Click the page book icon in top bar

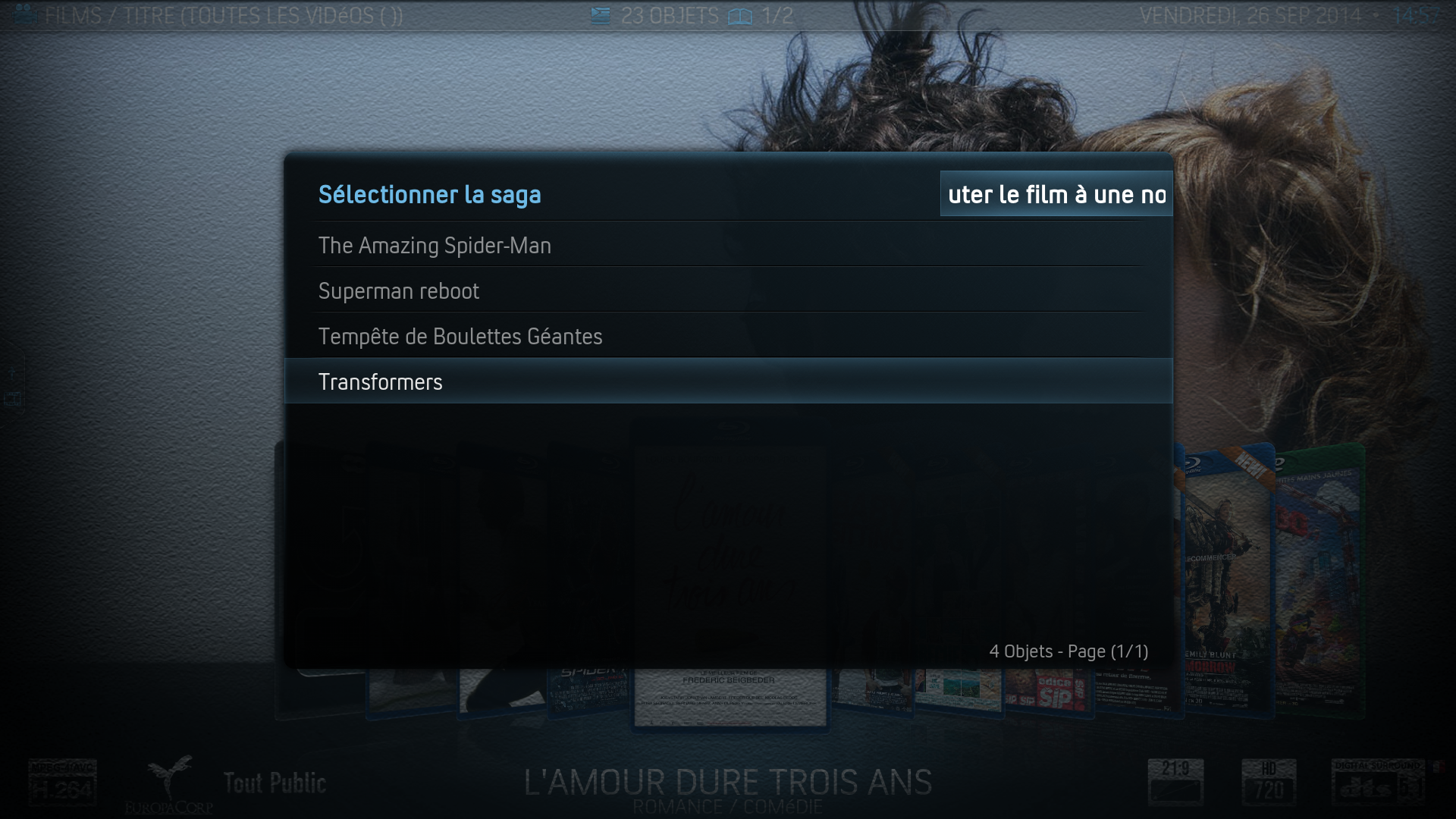(x=739, y=17)
